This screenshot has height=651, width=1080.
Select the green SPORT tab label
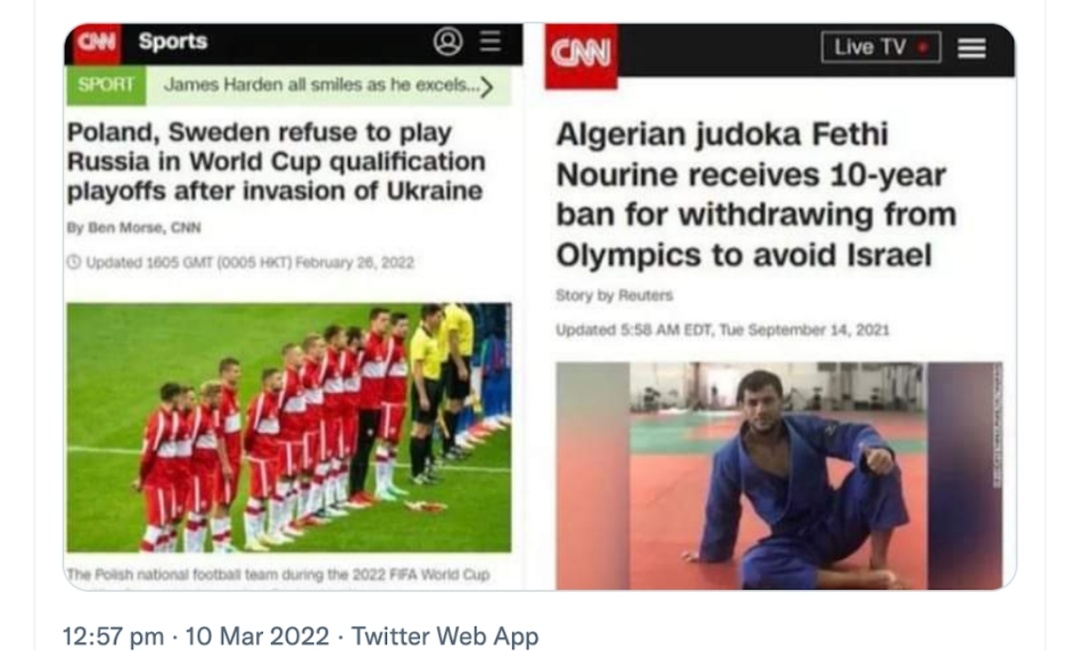[x=106, y=85]
